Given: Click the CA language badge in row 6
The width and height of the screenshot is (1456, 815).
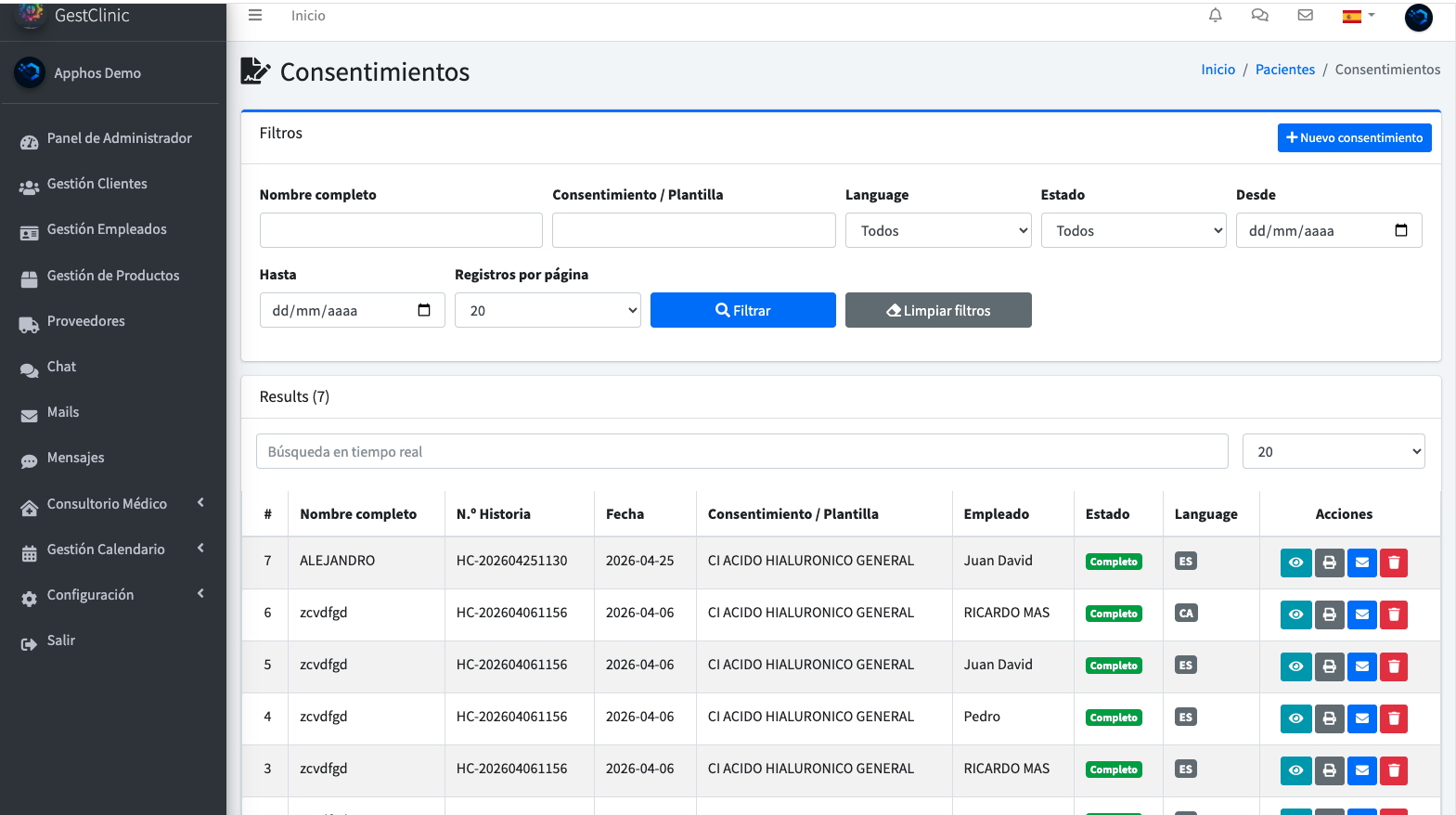Looking at the screenshot, I should point(1186,613).
